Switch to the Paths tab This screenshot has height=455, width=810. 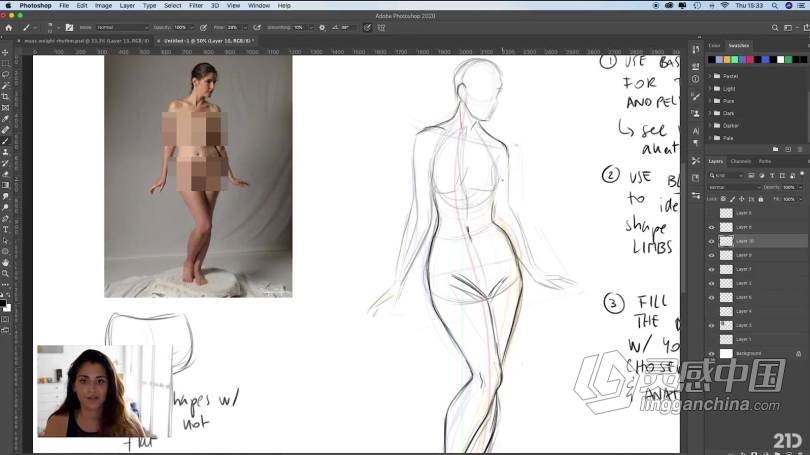(765, 161)
